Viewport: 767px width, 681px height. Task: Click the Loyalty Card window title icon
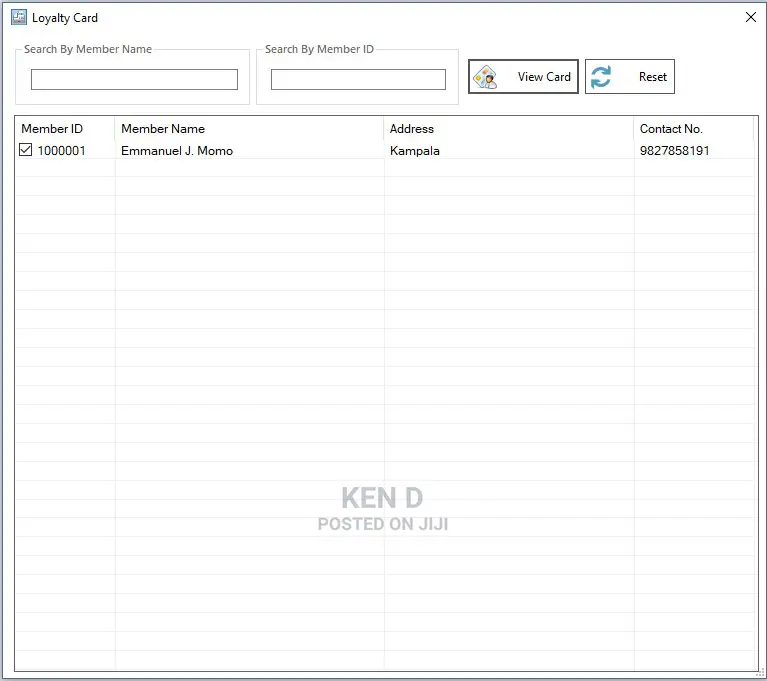coord(19,17)
